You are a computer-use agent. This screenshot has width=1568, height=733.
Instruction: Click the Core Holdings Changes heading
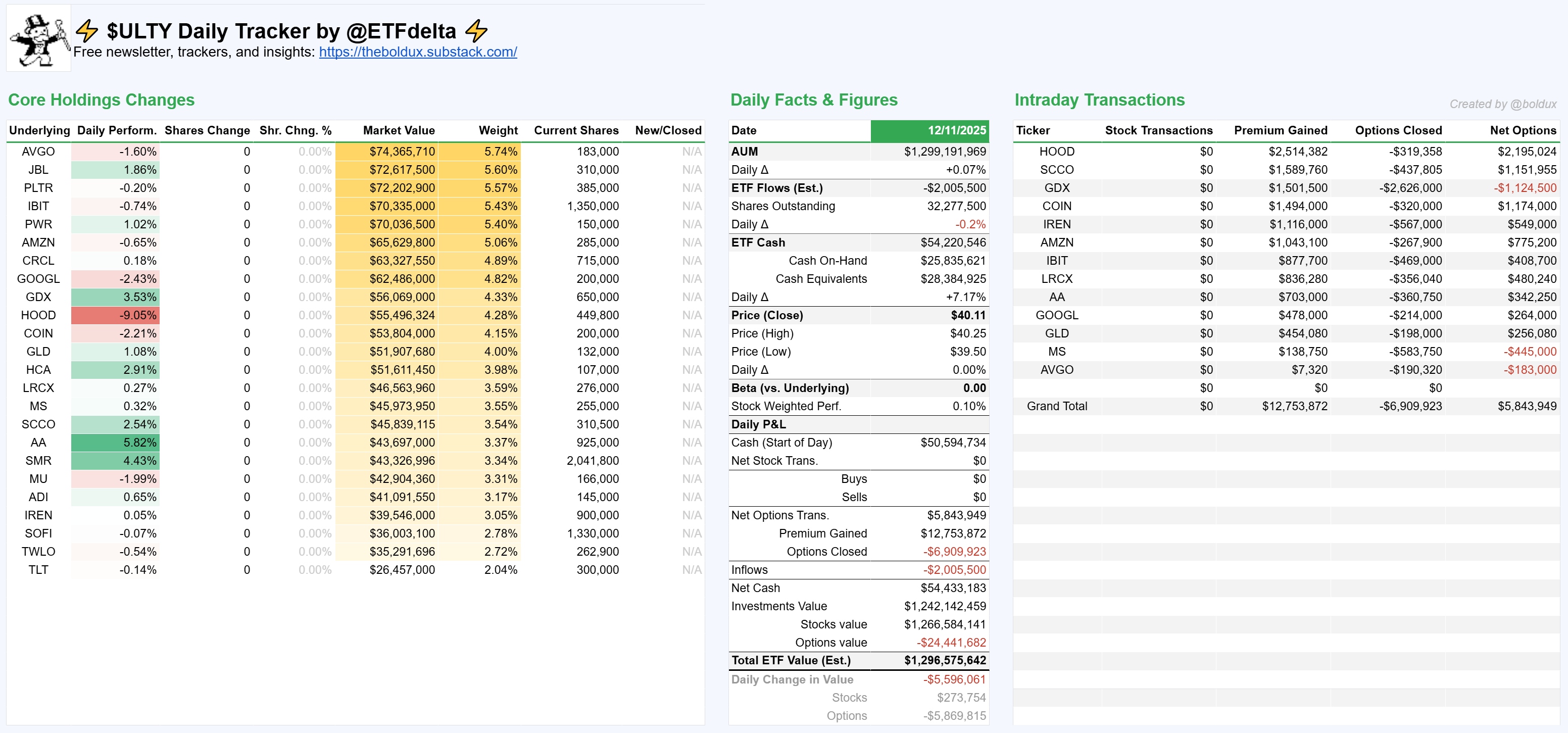(x=101, y=100)
